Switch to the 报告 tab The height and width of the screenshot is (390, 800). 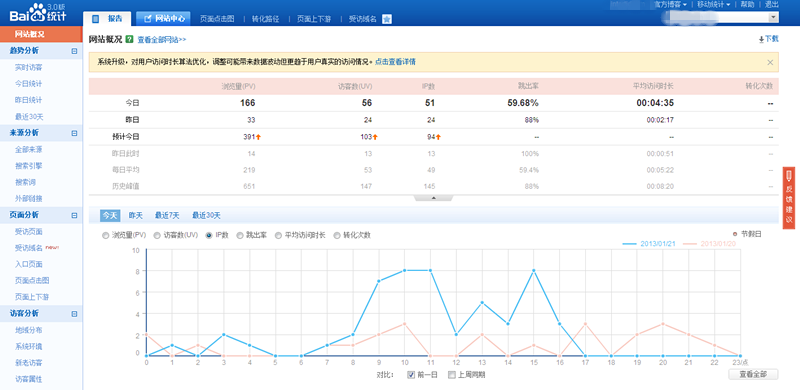pyautogui.click(x=107, y=19)
